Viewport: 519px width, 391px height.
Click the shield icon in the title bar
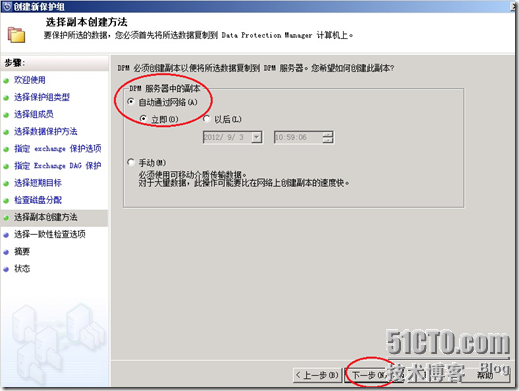click(6, 6)
